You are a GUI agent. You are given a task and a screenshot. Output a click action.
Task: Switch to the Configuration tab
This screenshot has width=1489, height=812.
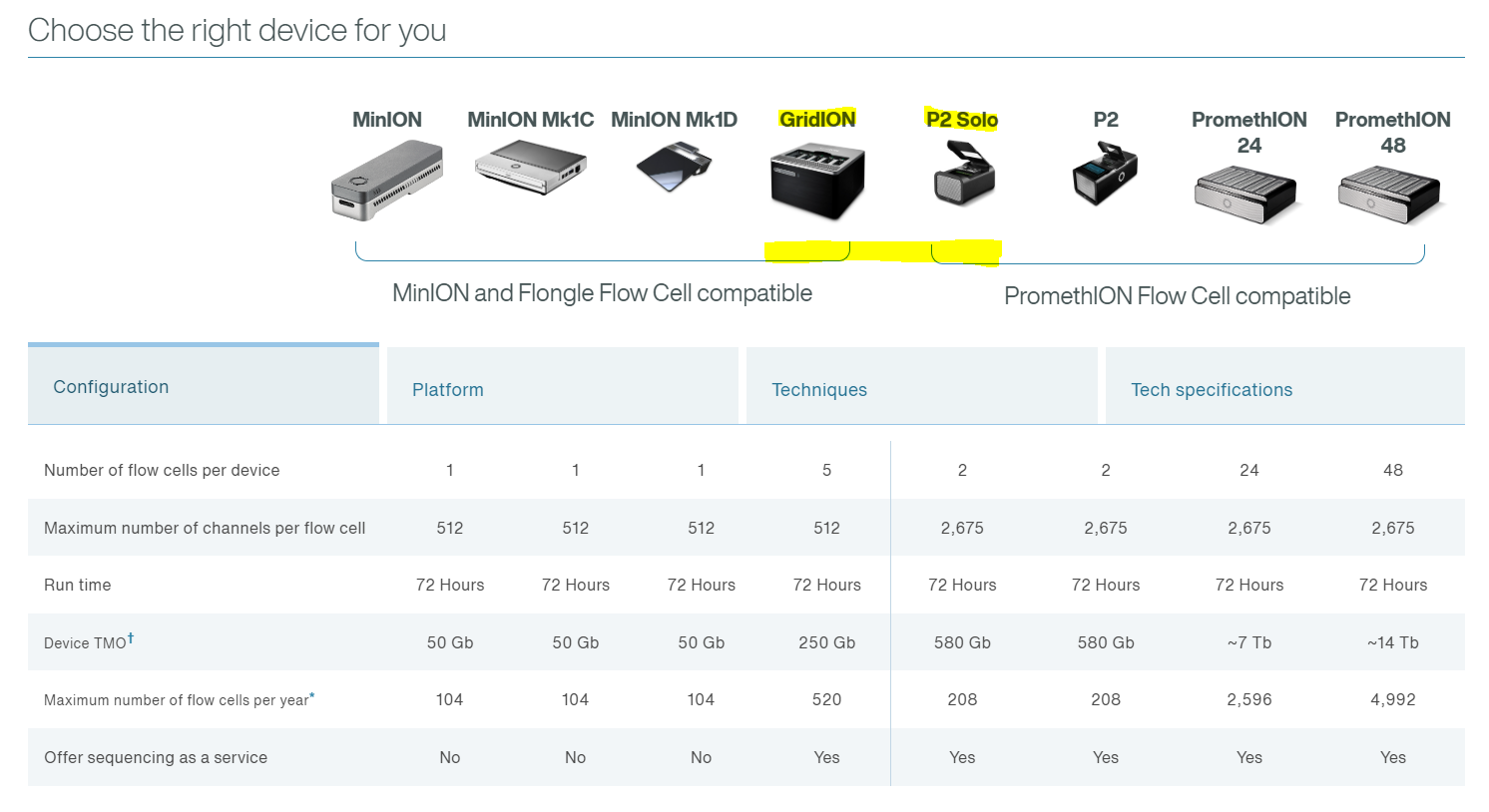tap(204, 385)
